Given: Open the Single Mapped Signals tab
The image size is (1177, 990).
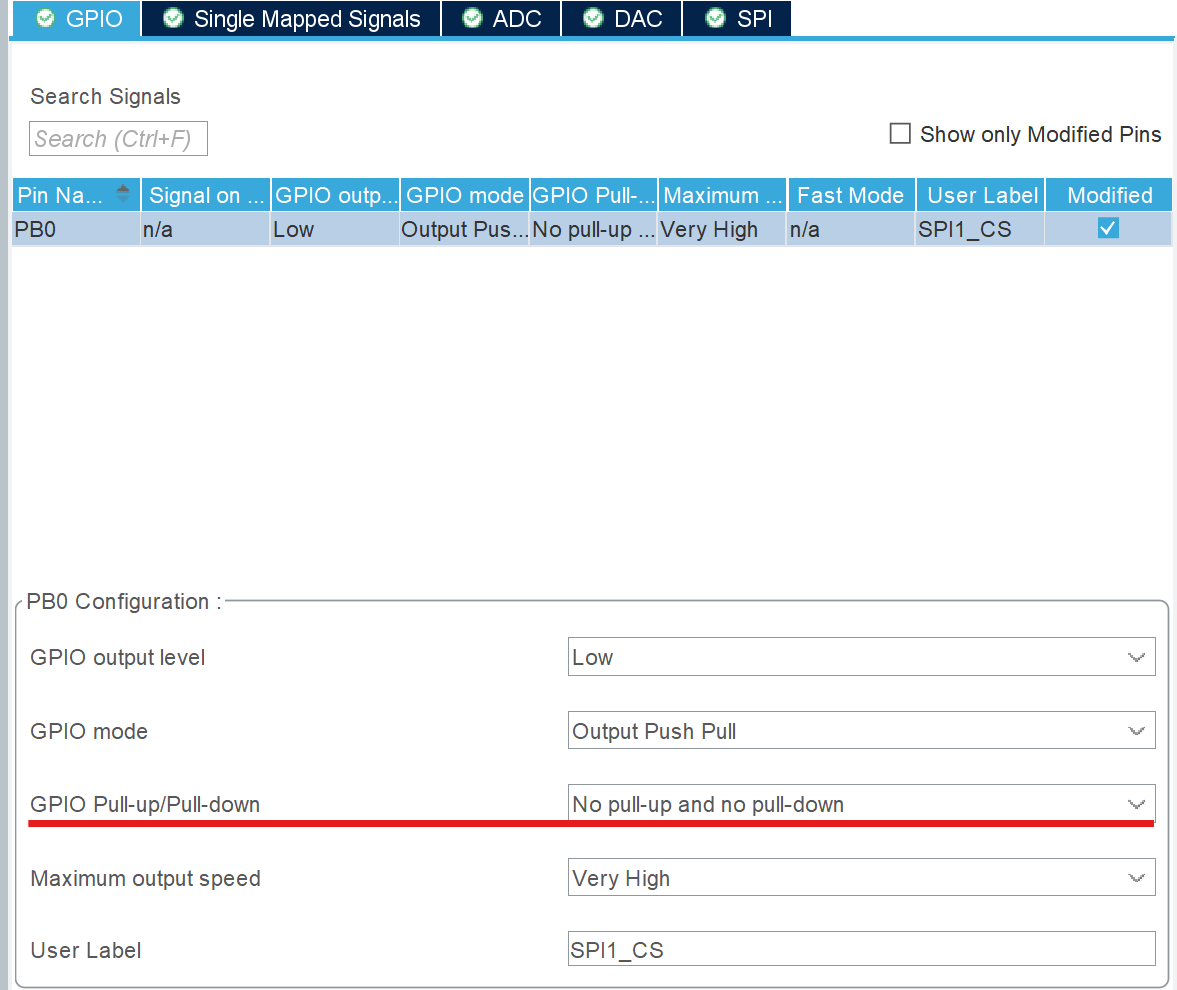Looking at the screenshot, I should [291, 18].
